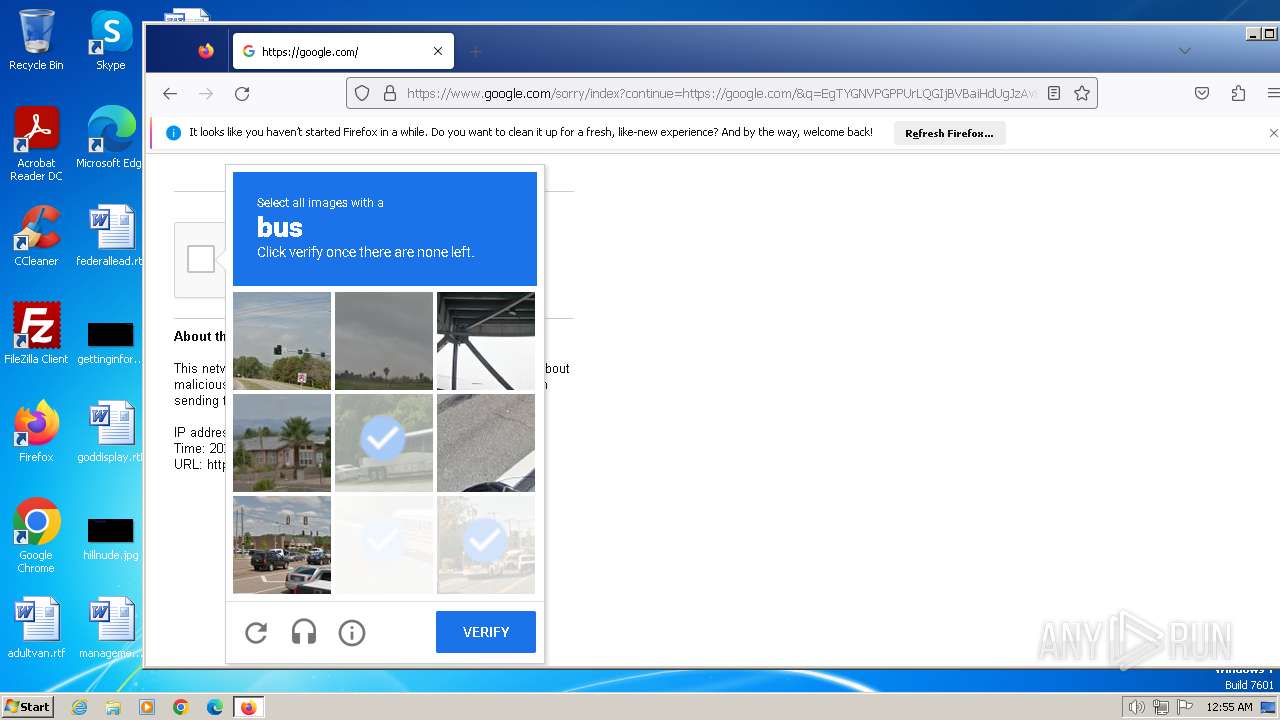Select the gettinginfor… desktop file
Image resolution: width=1280 pixels, height=720 pixels.
click(111, 343)
